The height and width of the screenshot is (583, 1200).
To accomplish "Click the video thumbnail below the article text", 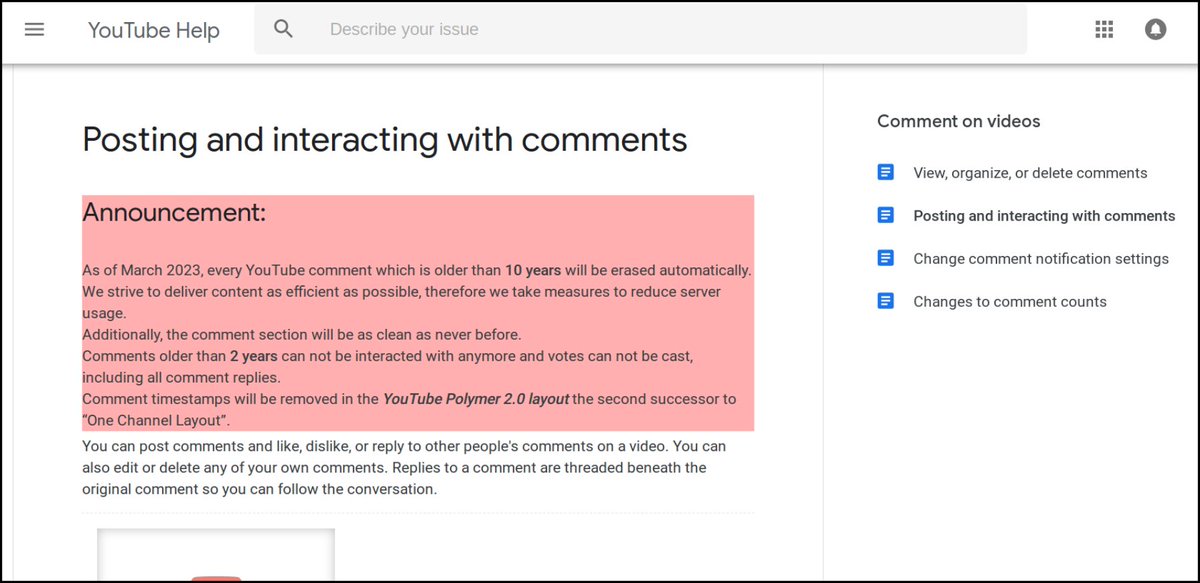I will click(216, 554).
